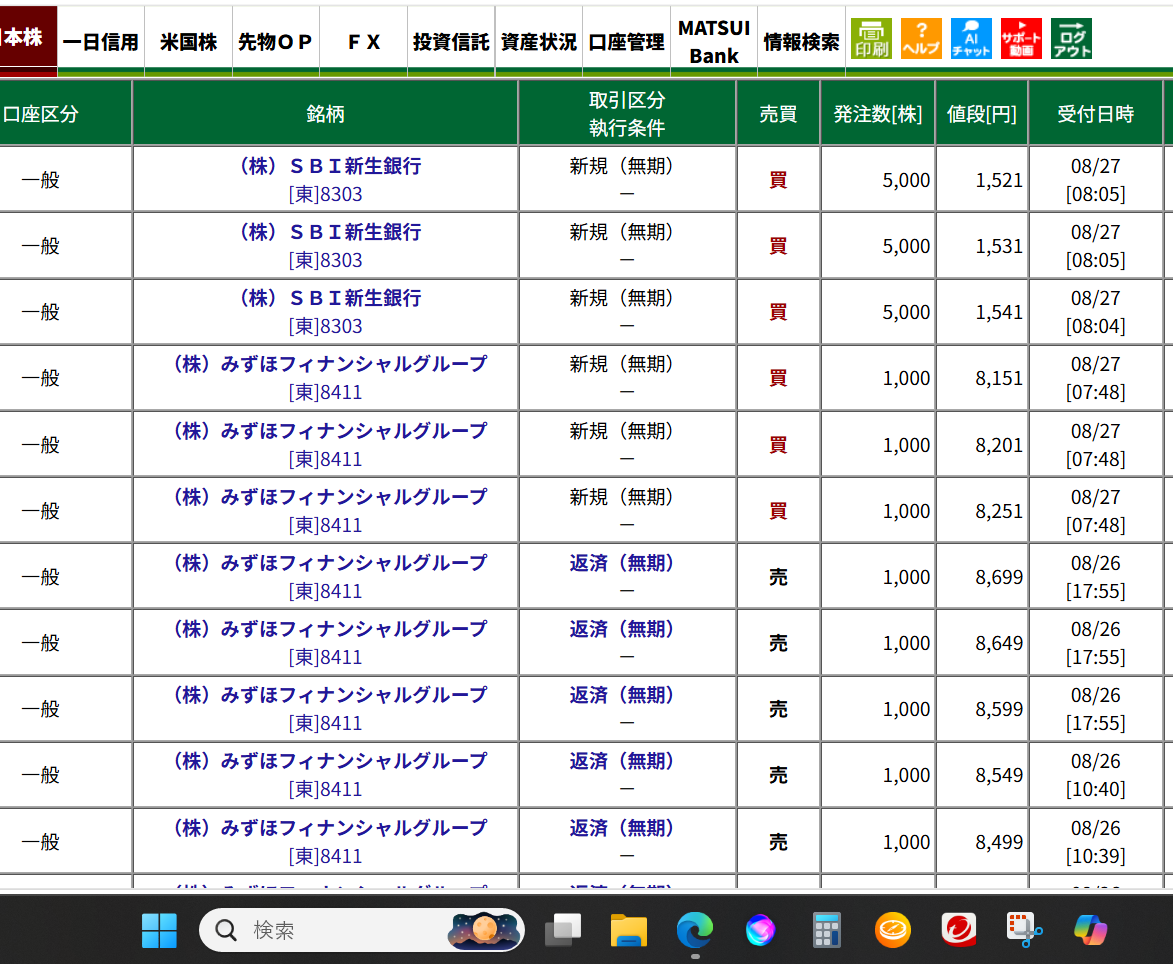Open File Explorer from the taskbar

[628, 930]
